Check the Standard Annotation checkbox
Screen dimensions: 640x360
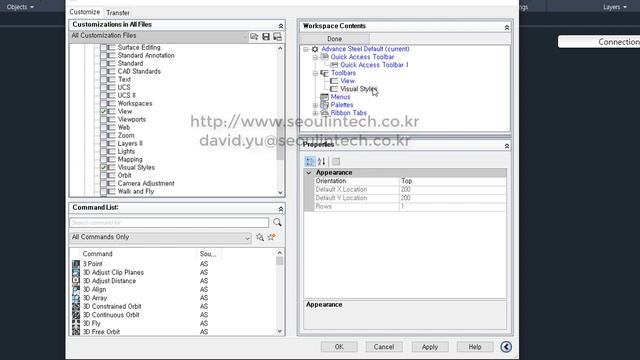[x=103, y=56]
